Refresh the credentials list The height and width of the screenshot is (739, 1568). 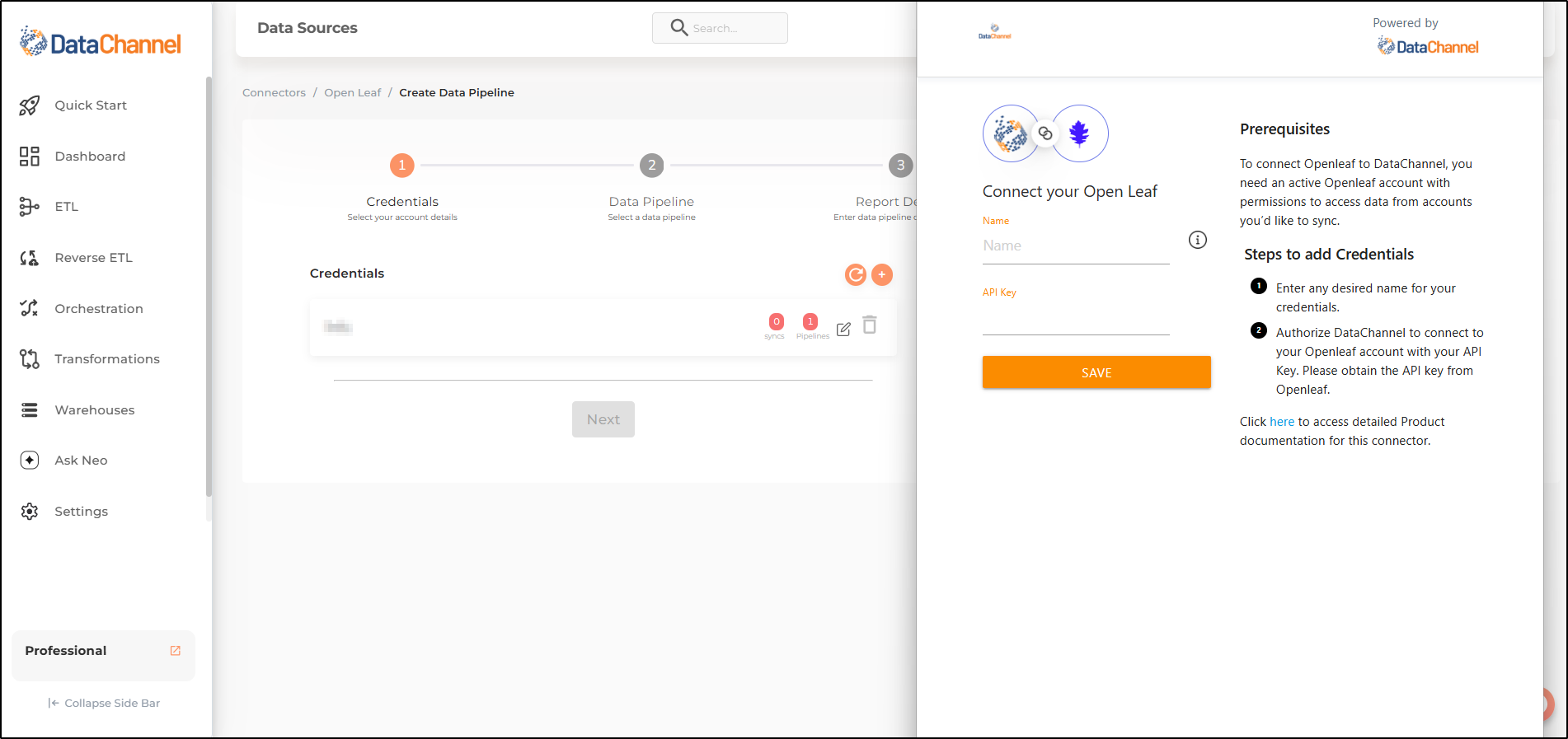click(856, 275)
